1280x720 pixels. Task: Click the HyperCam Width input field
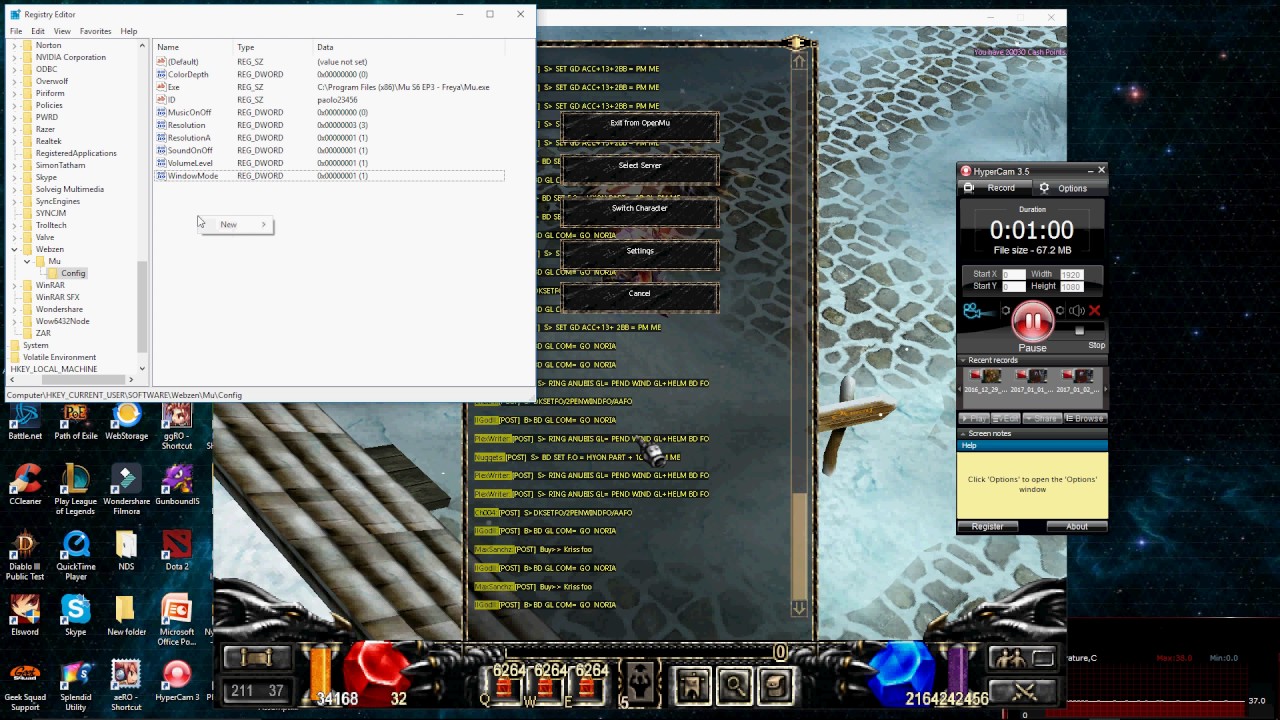(x=1070, y=274)
